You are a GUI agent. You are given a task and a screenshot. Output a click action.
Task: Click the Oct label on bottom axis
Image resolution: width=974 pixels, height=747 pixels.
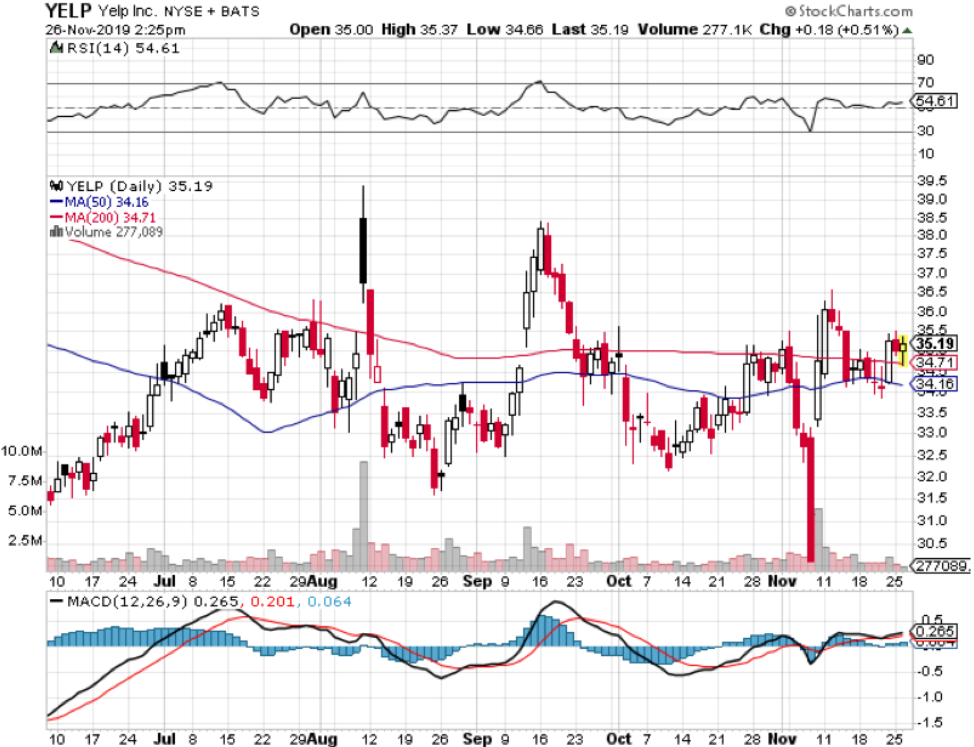(620, 580)
